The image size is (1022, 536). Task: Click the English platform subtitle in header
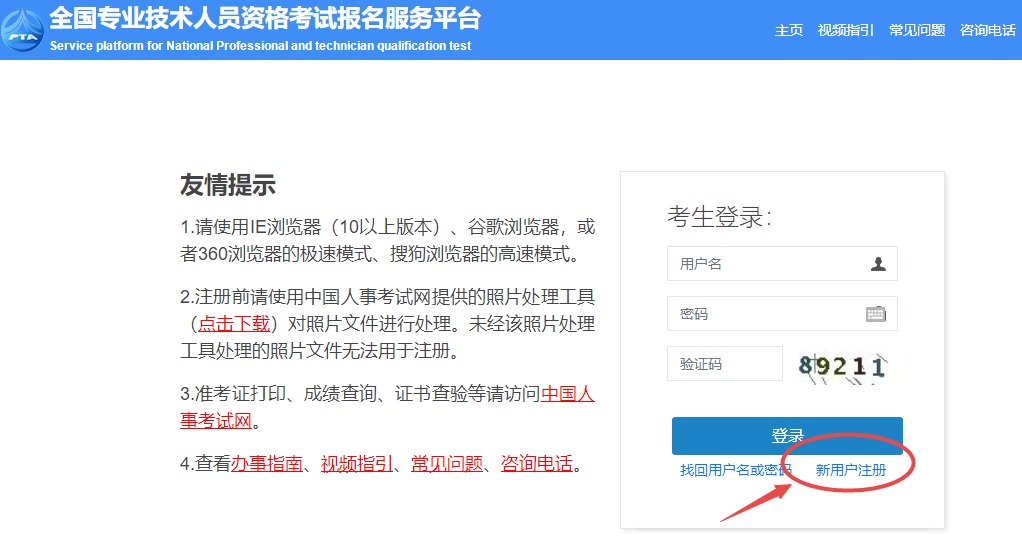coord(261,46)
